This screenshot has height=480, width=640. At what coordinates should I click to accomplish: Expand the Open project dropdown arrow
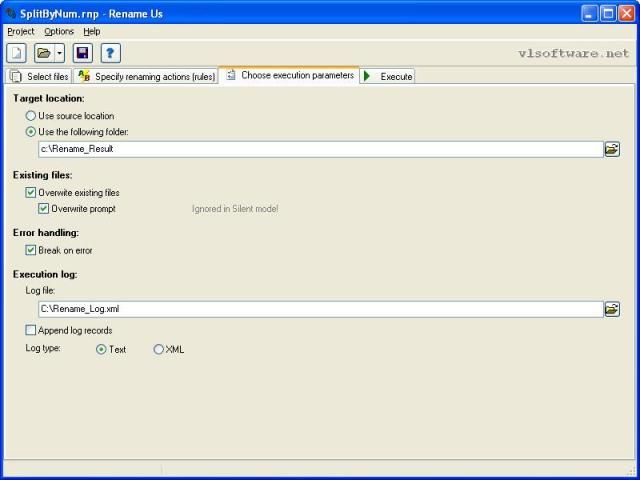click(x=59, y=53)
